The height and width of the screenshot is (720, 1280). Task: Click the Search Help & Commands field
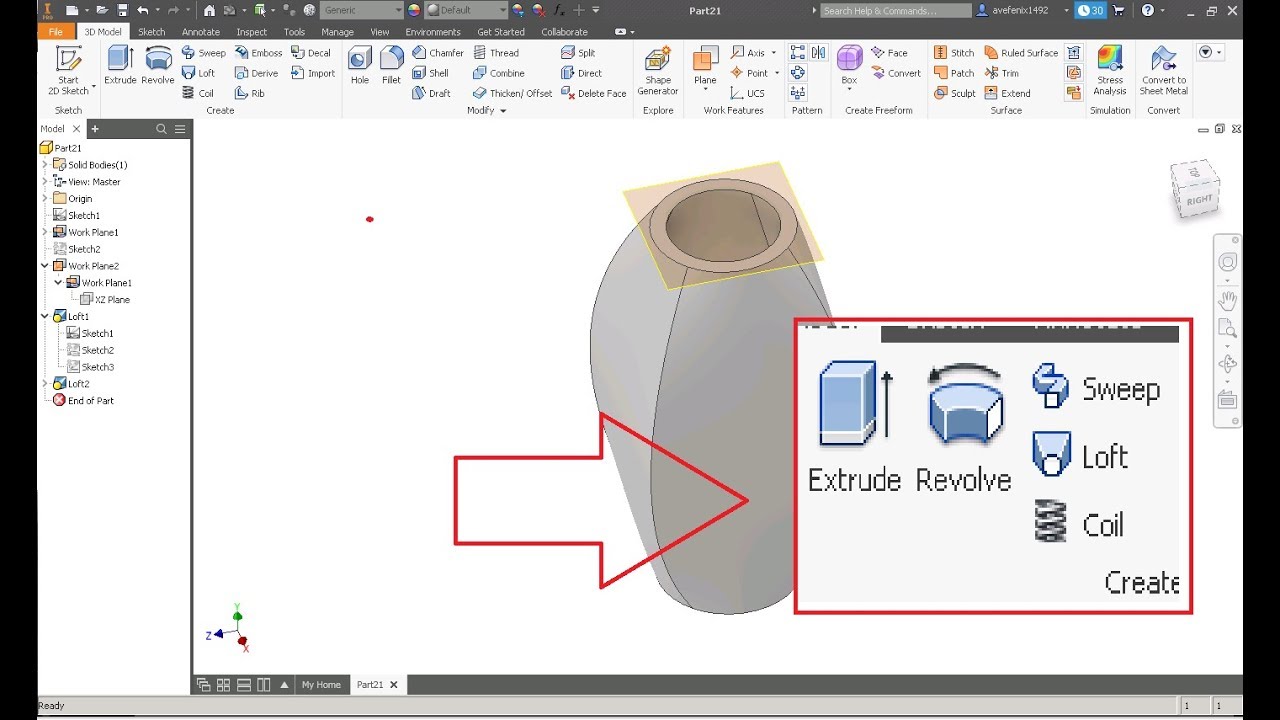click(x=895, y=10)
